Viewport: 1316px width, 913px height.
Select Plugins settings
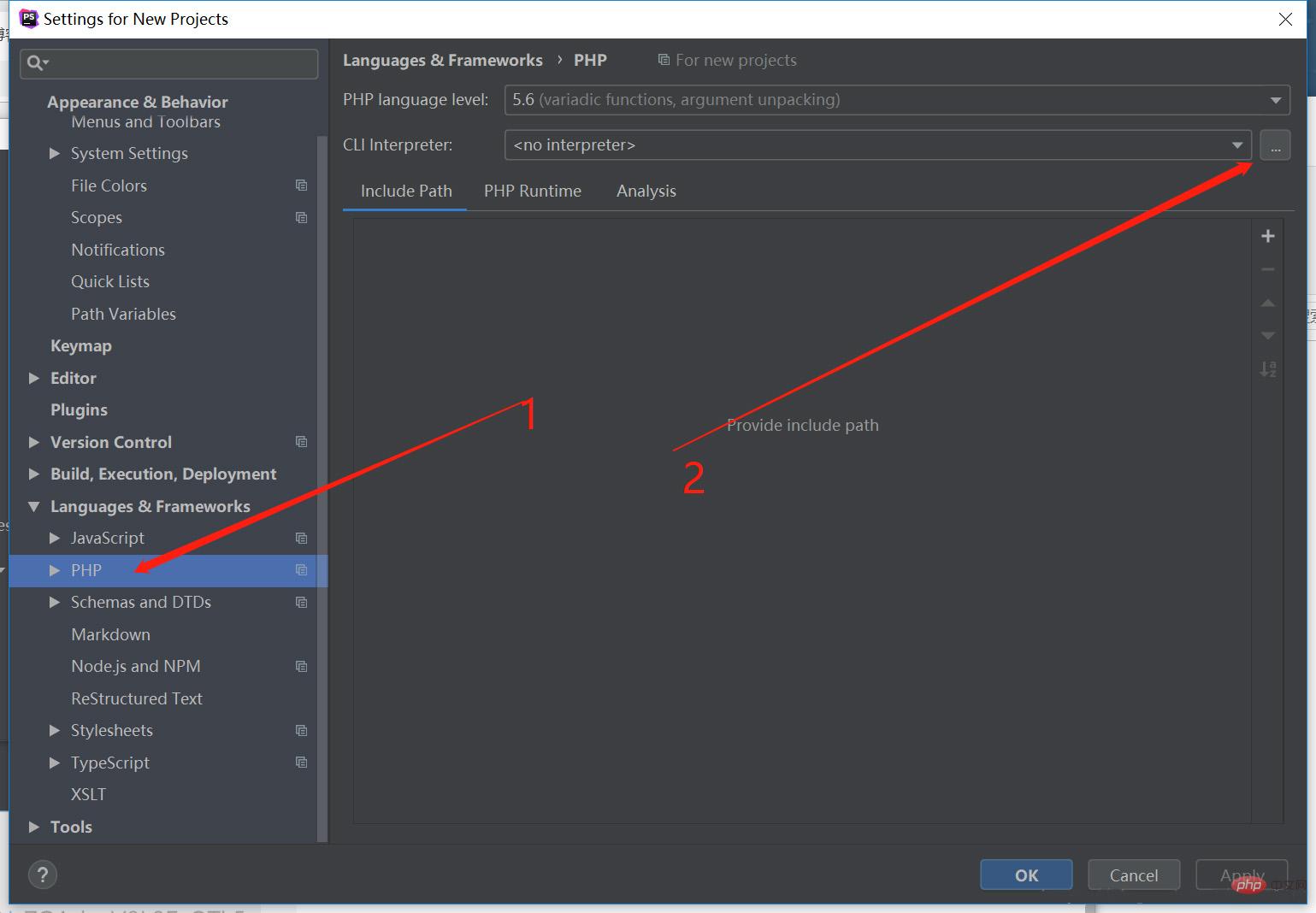point(79,410)
